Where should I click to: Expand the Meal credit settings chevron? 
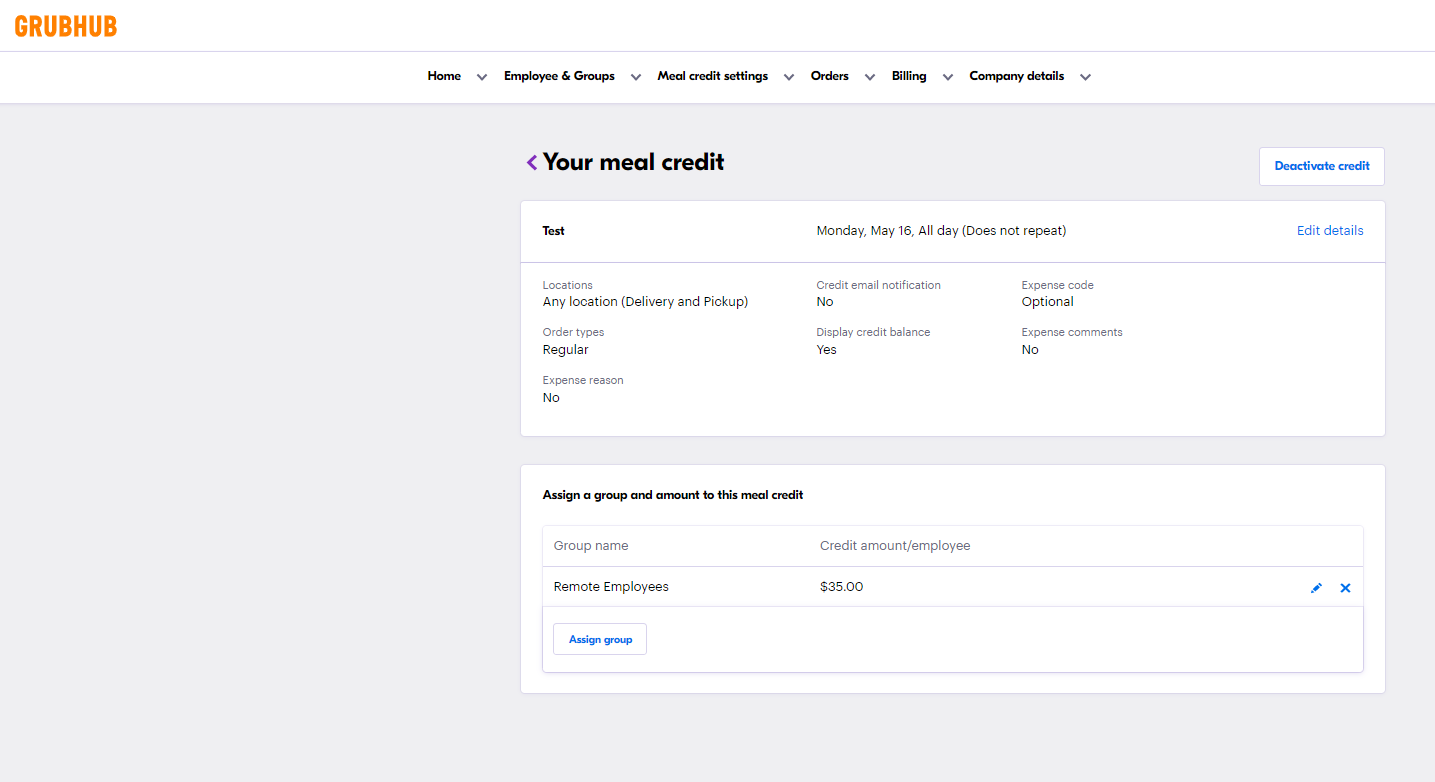(789, 77)
